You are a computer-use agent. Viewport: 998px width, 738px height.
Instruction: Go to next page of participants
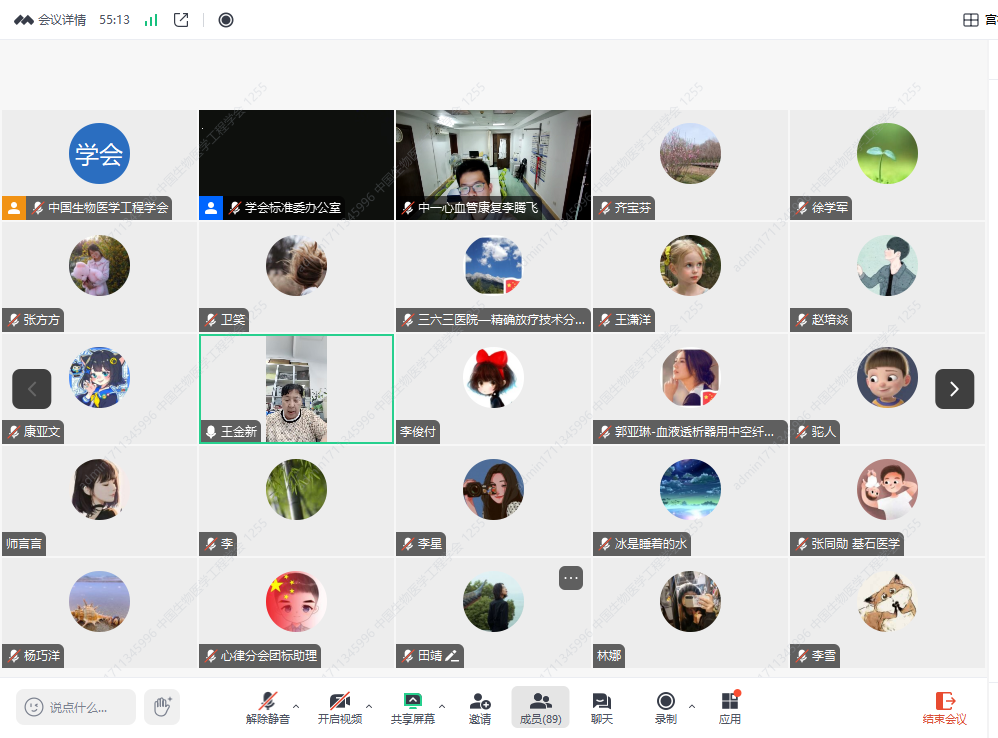[954, 389]
